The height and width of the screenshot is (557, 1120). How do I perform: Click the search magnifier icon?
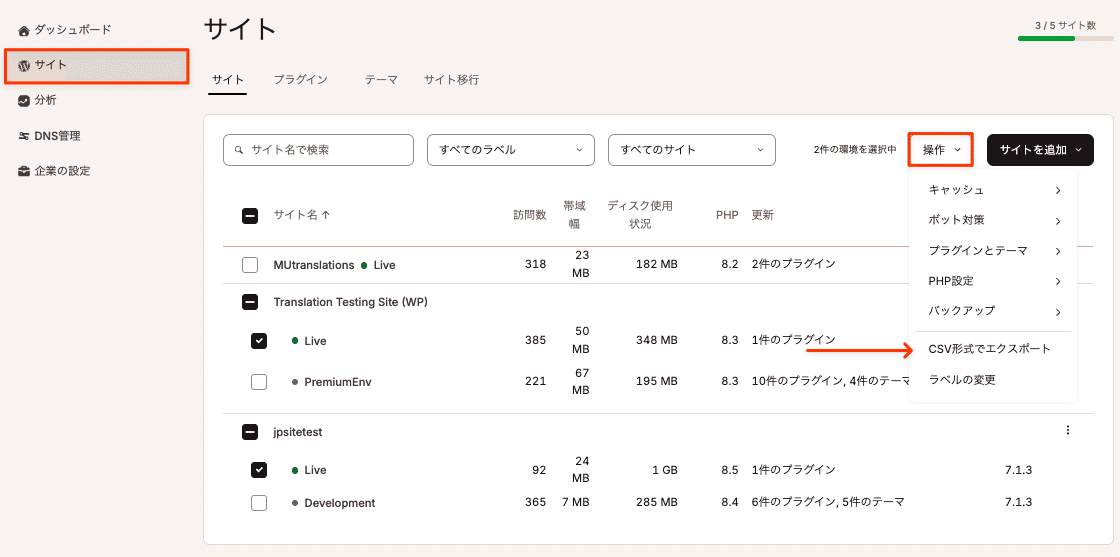click(x=240, y=150)
